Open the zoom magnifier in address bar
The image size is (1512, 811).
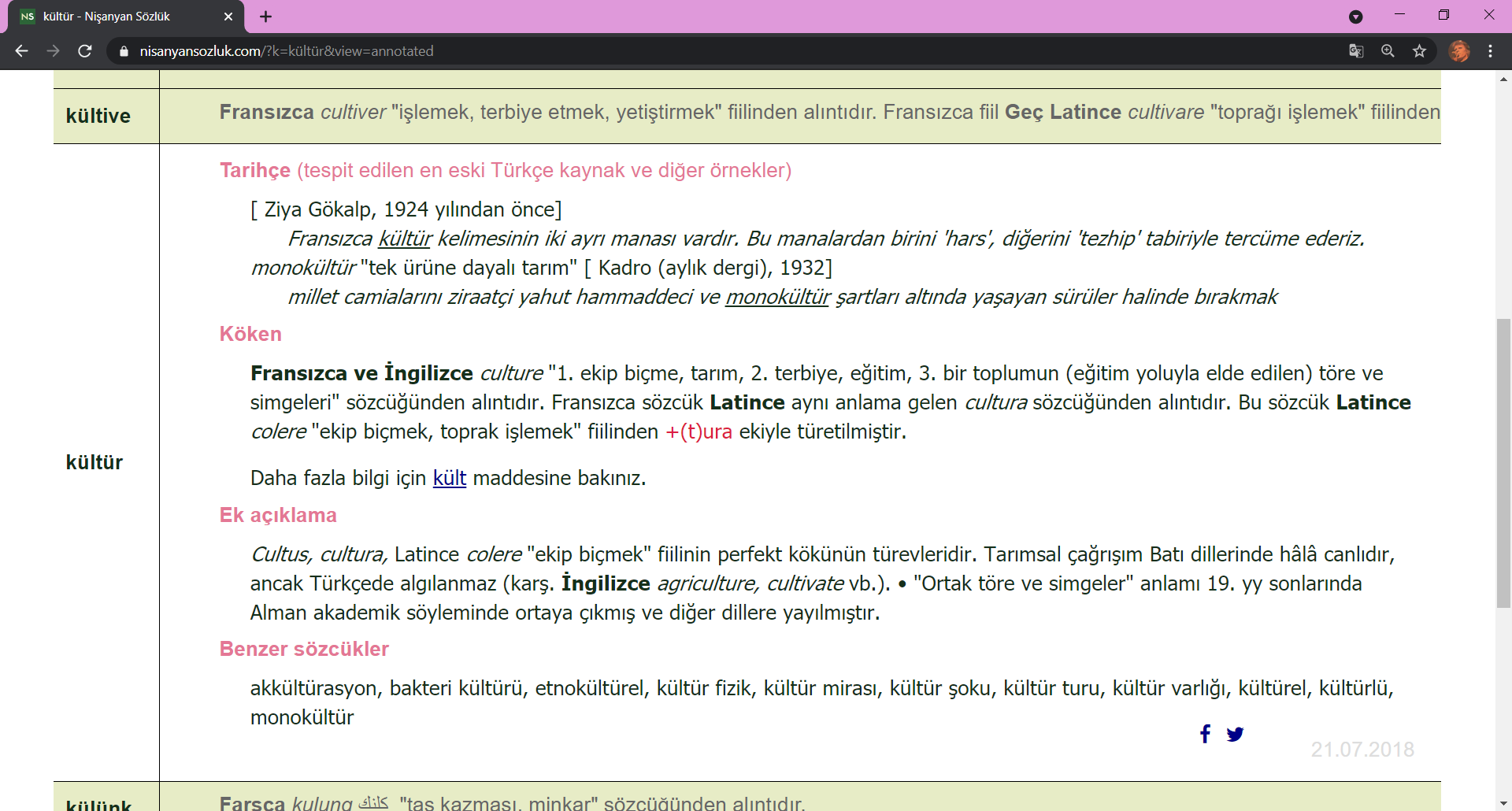(x=1388, y=51)
